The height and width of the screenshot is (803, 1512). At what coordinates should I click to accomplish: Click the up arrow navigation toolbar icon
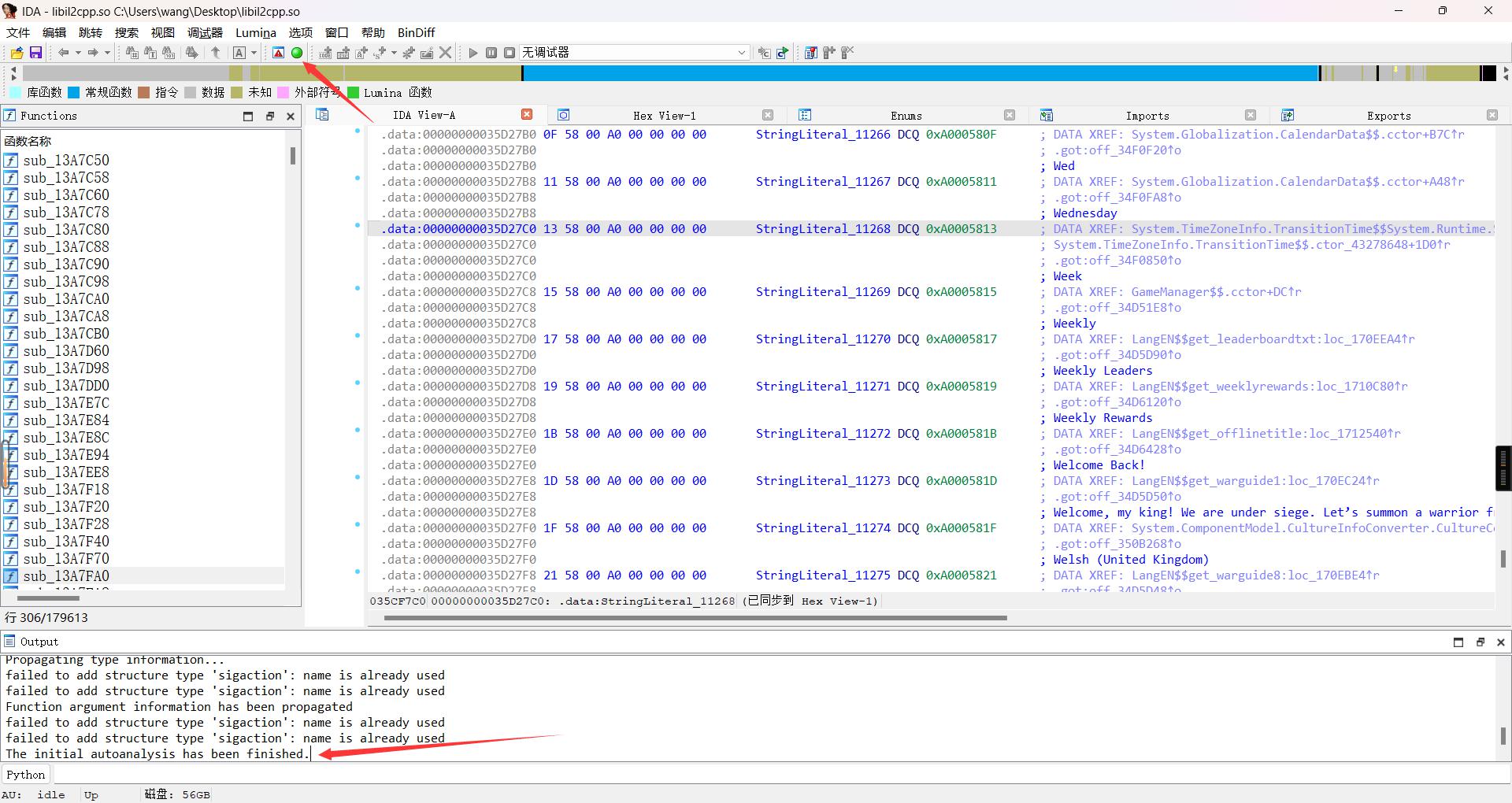(215, 53)
